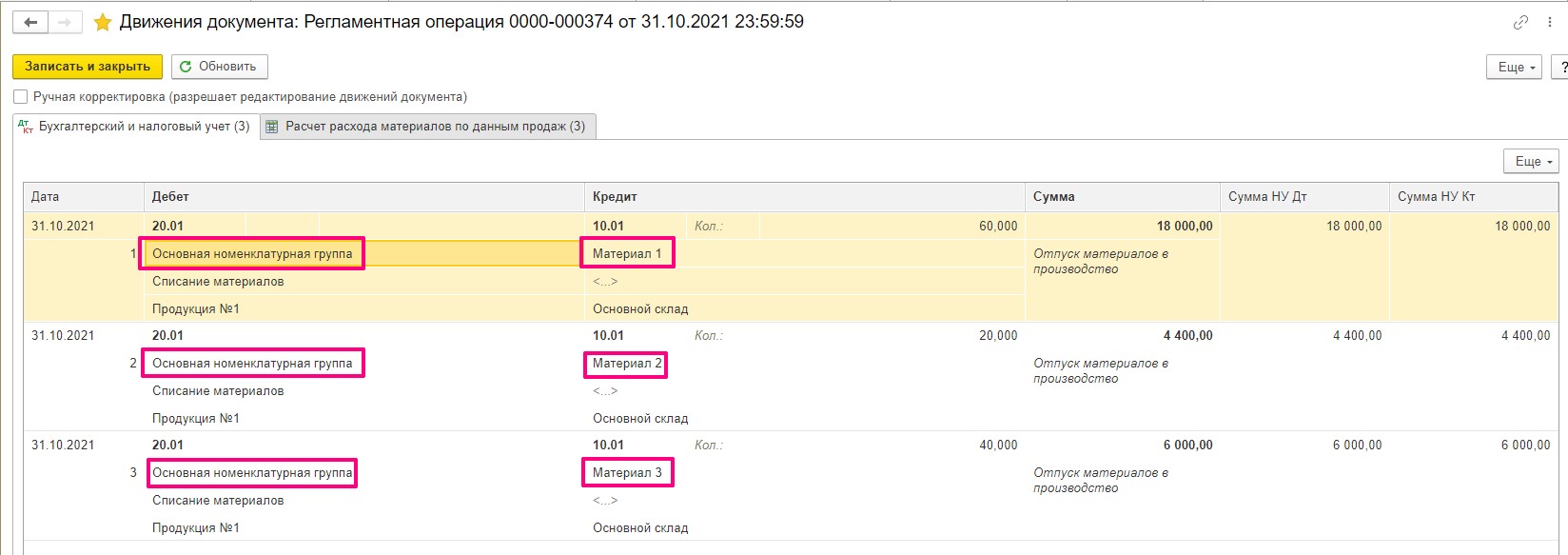Select Основная номенклатурная группа in row 3
1568x555 pixels.
(252, 473)
